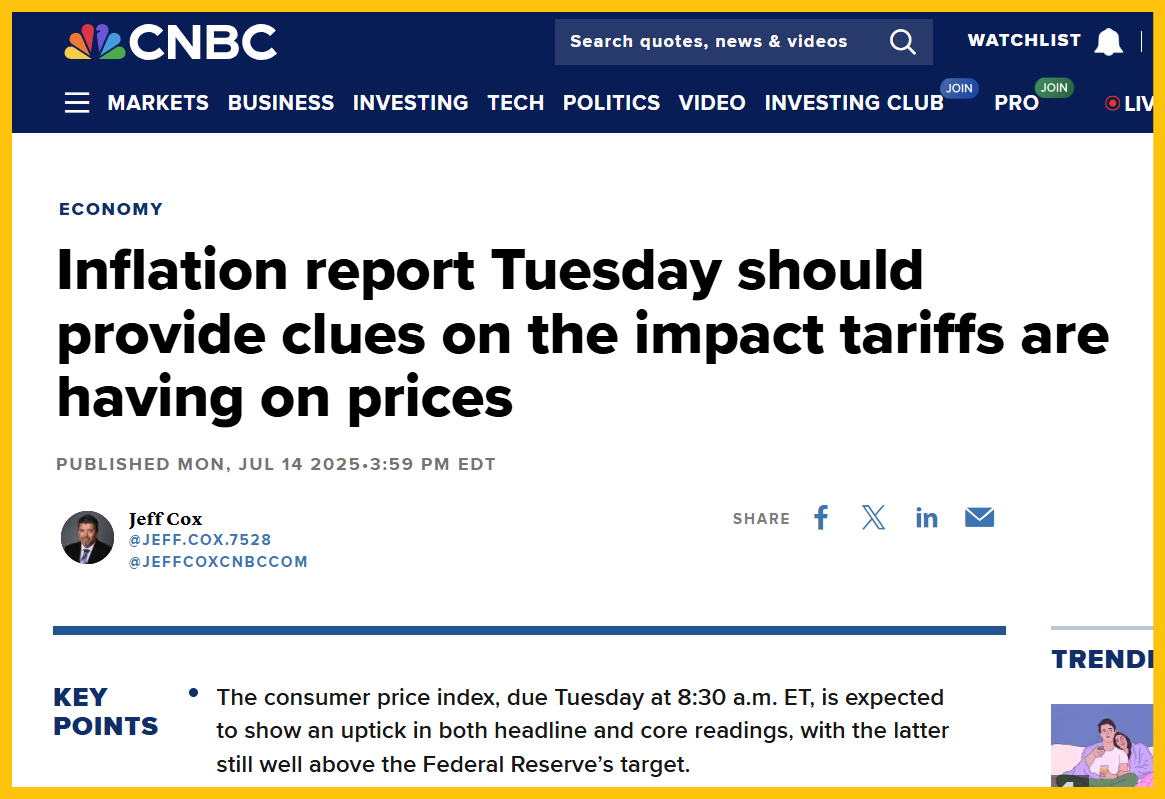
Task: Open the hamburger navigation menu
Action: 77,103
